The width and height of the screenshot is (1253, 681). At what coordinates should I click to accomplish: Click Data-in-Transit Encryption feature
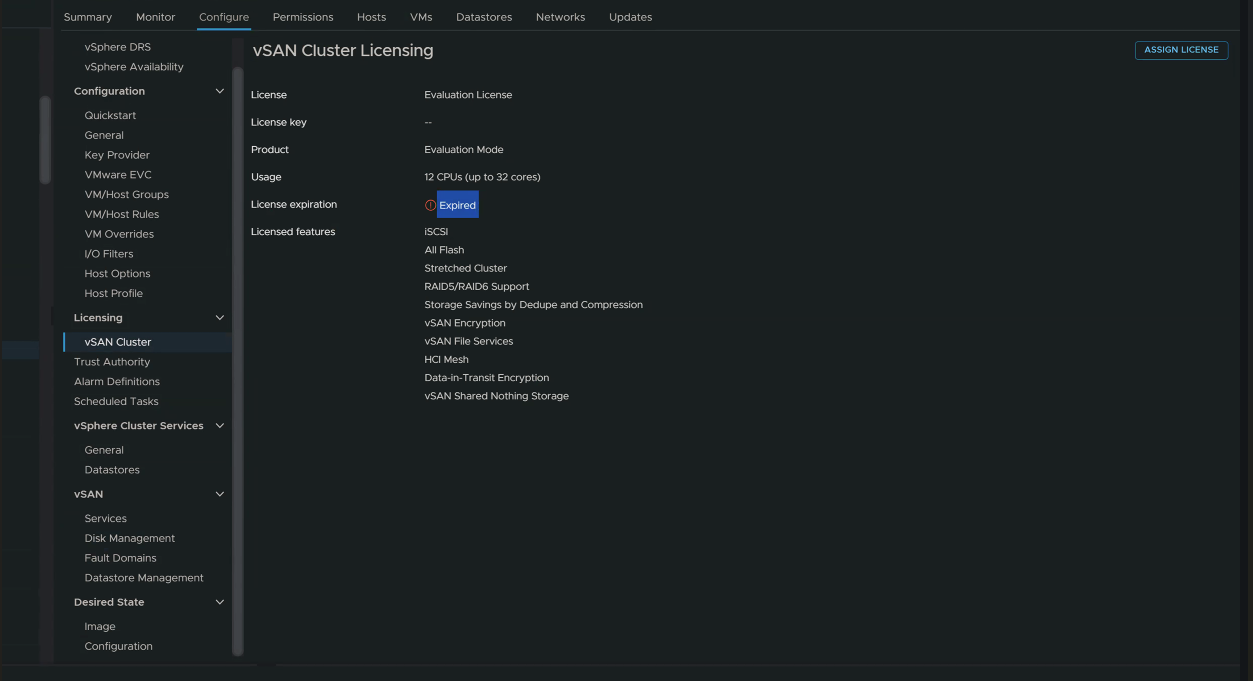coord(487,378)
